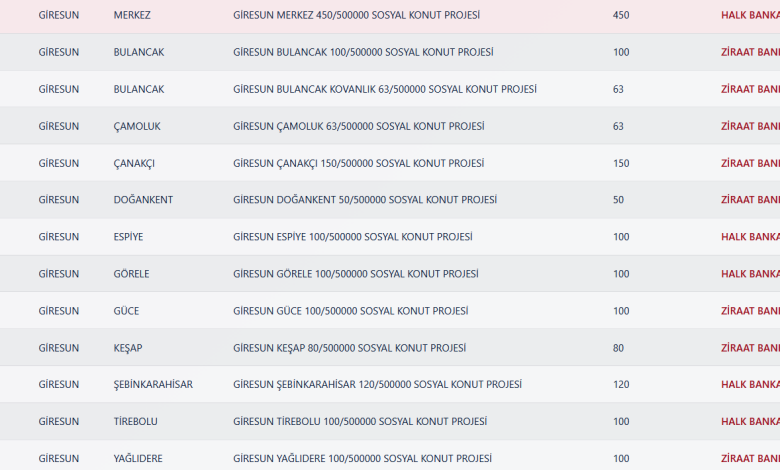This screenshot has width=780, height=470.
Task: Click the GÖRELE district cell
Action: click(x=132, y=274)
